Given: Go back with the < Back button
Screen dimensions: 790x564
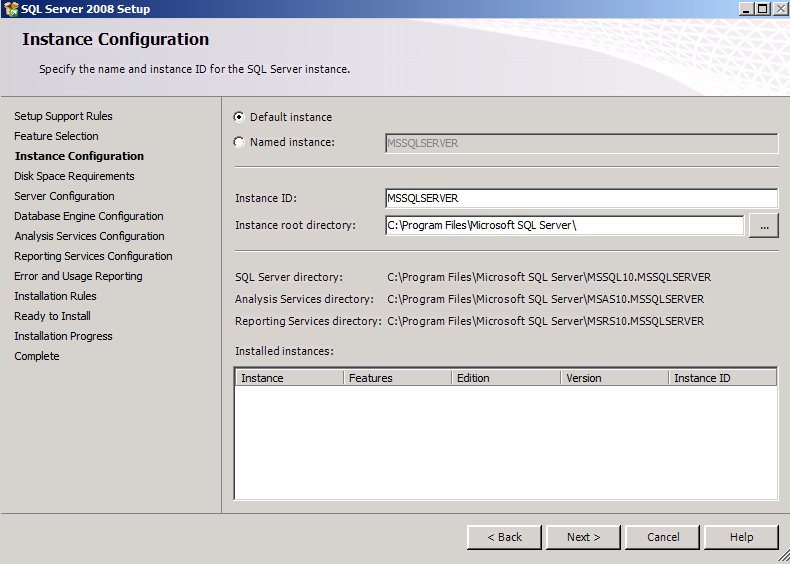Looking at the screenshot, I should pos(504,537).
